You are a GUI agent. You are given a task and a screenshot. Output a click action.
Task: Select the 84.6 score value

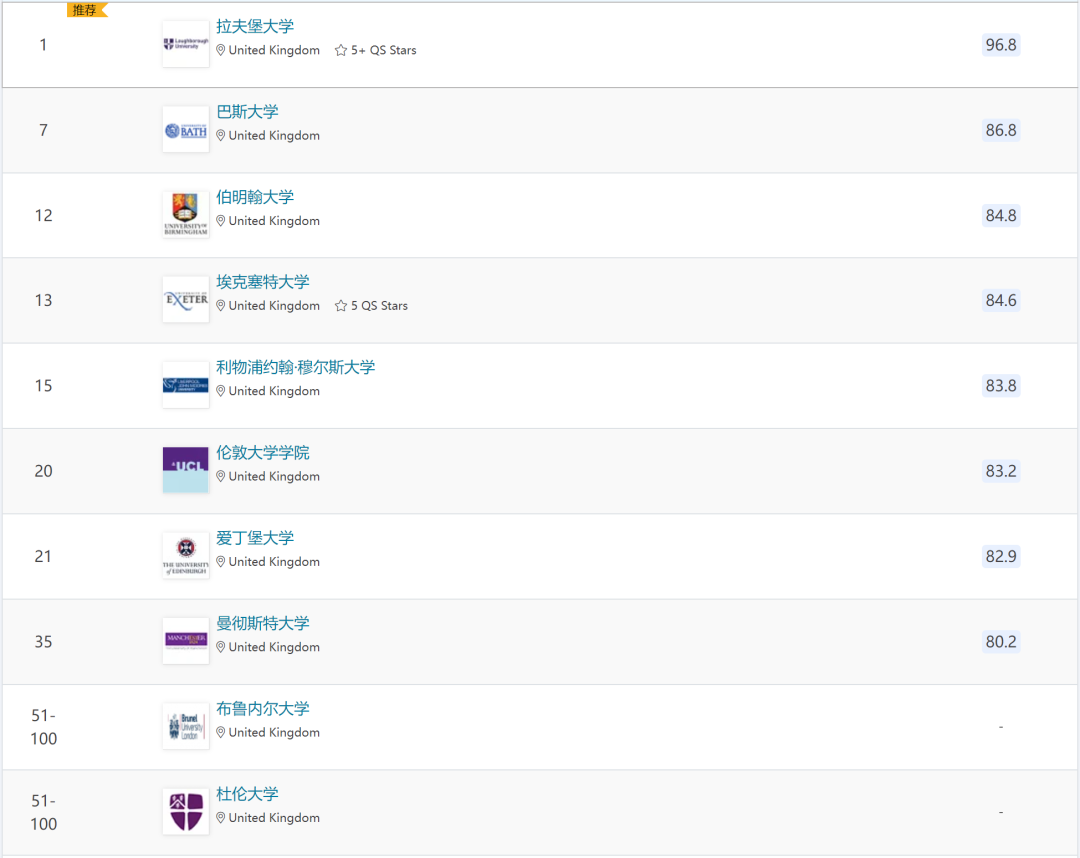pyautogui.click(x=1001, y=300)
